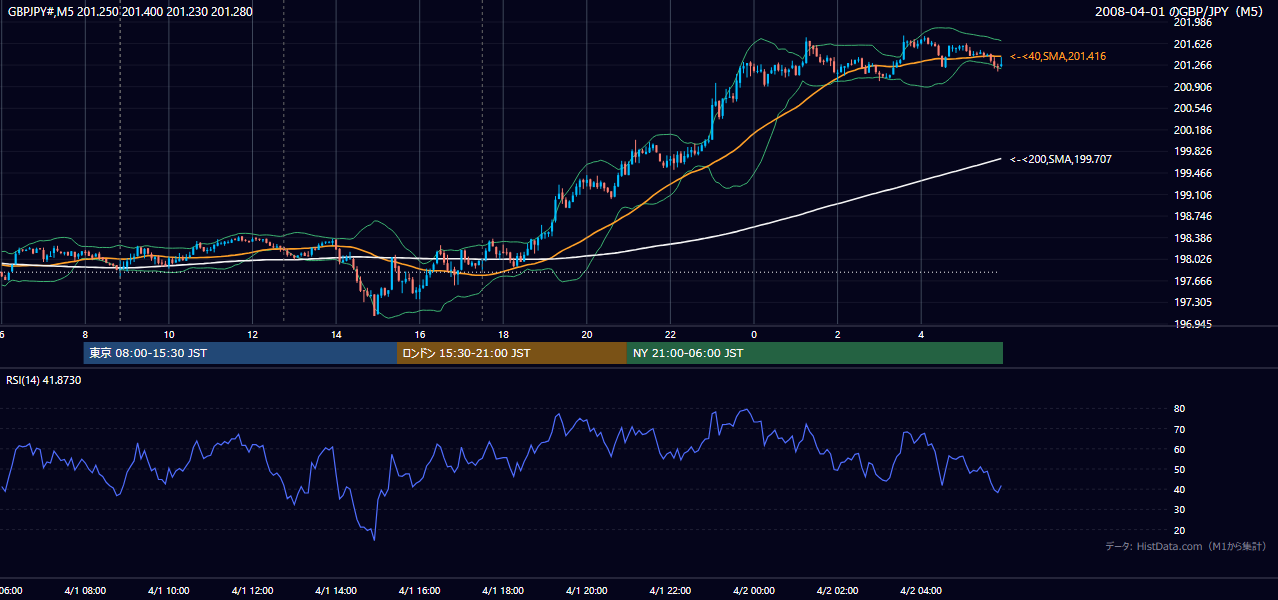Click RSI scale level 70
Image resolution: width=1278 pixels, height=600 pixels.
[x=1179, y=429]
